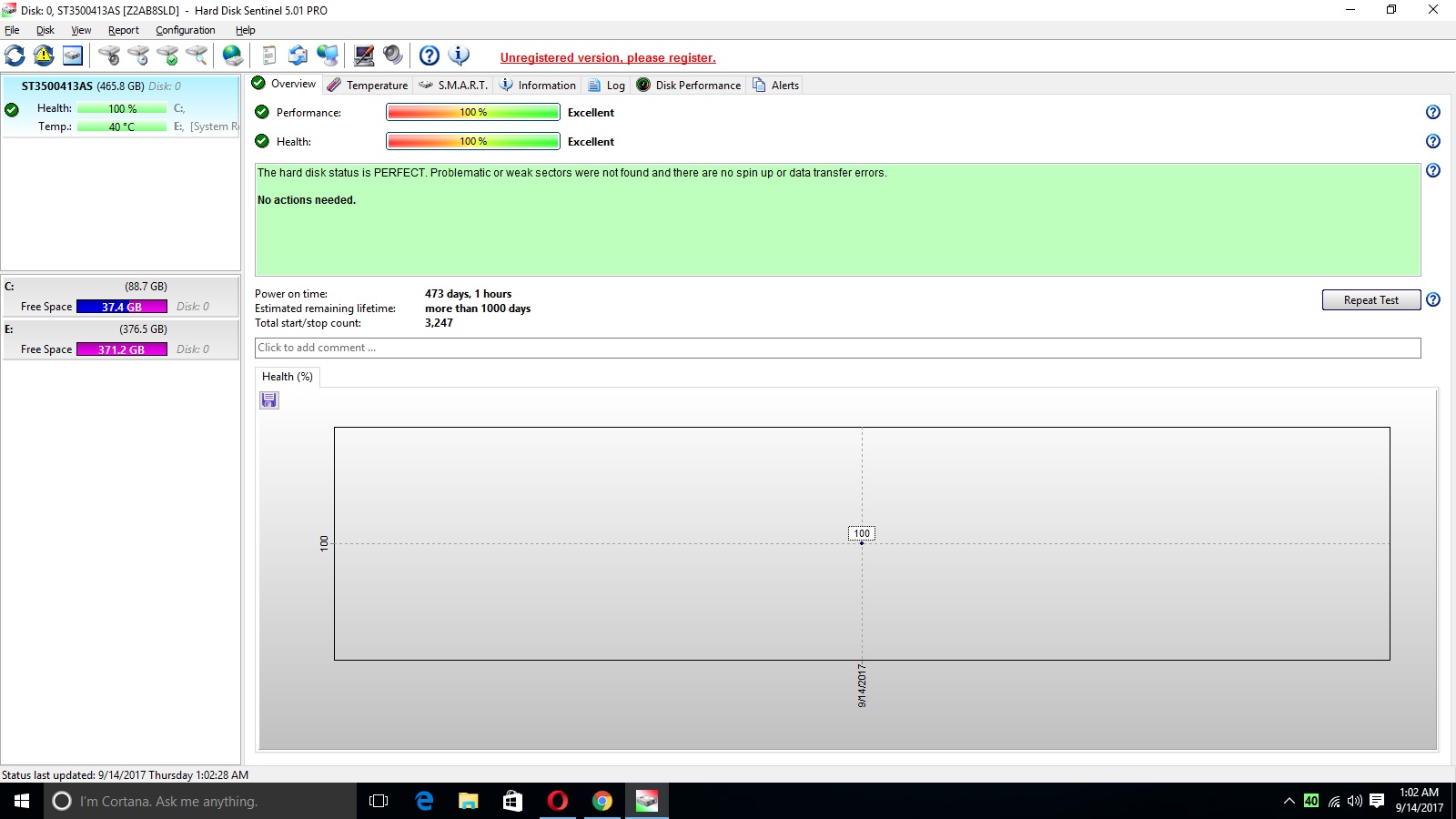The height and width of the screenshot is (819, 1456).
Task: Click the green 40 temperature tray icon
Action: [x=1310, y=801]
